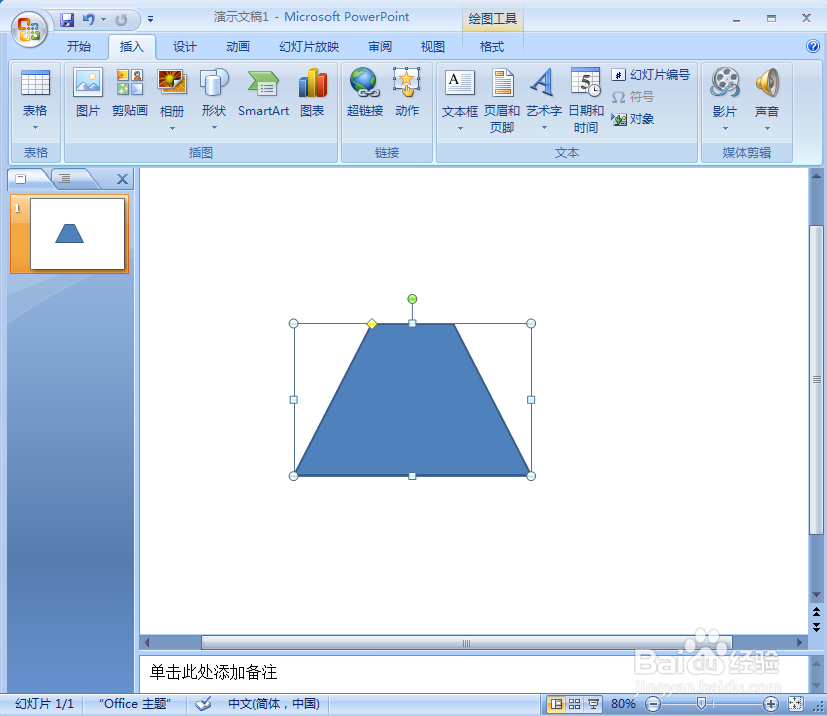
Task: Expand the 形状 dropdown arrow
Action: pyautogui.click(x=214, y=128)
